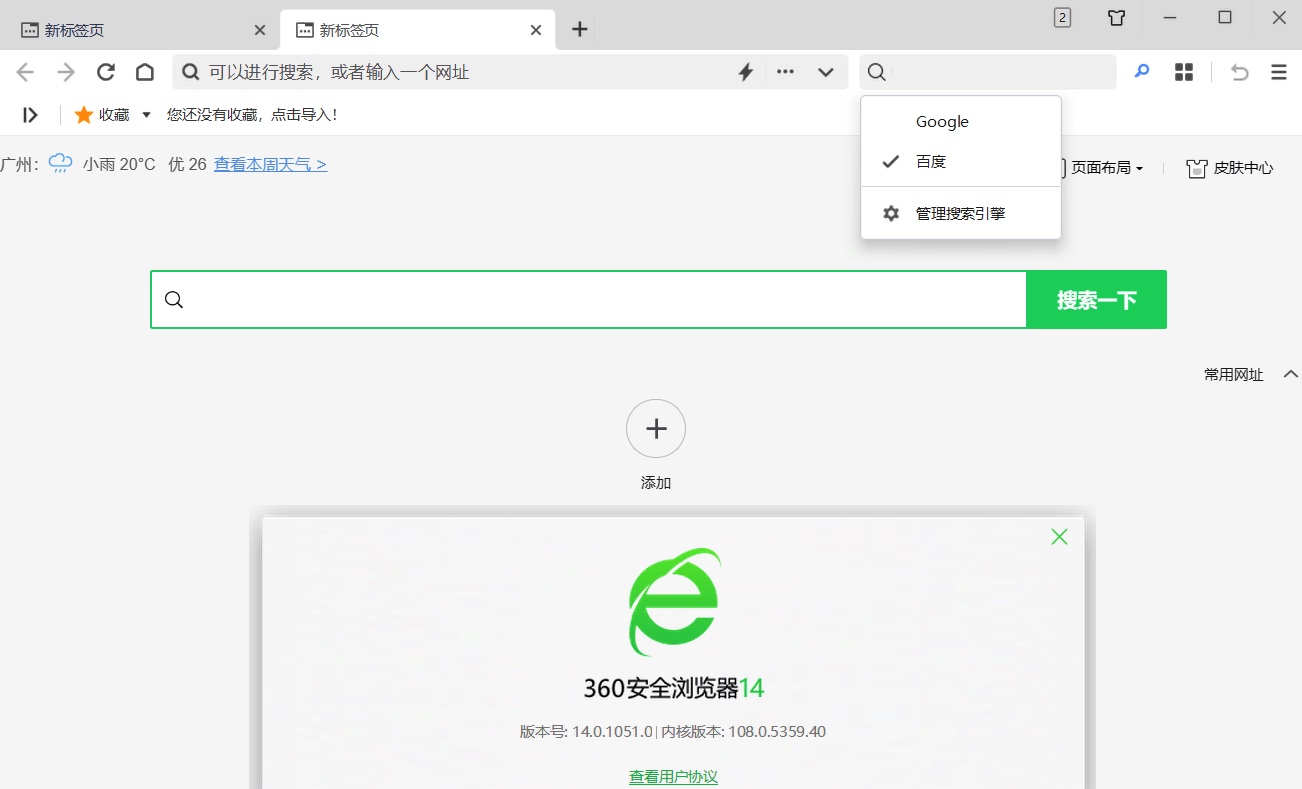Toggle the lightning speed mode in address bar
This screenshot has height=789, width=1302.
pyautogui.click(x=745, y=71)
